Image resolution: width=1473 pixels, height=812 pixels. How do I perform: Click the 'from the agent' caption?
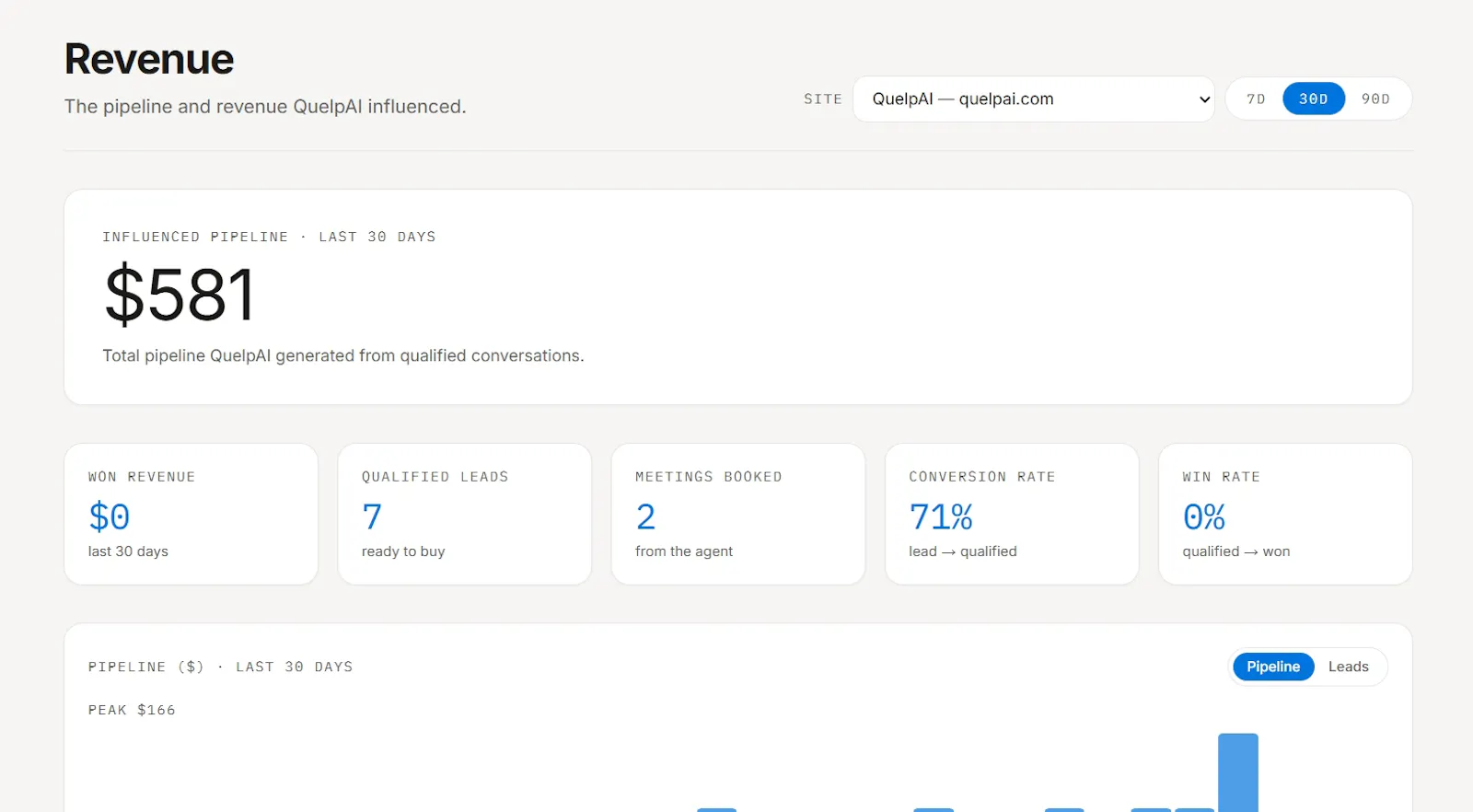[684, 551]
